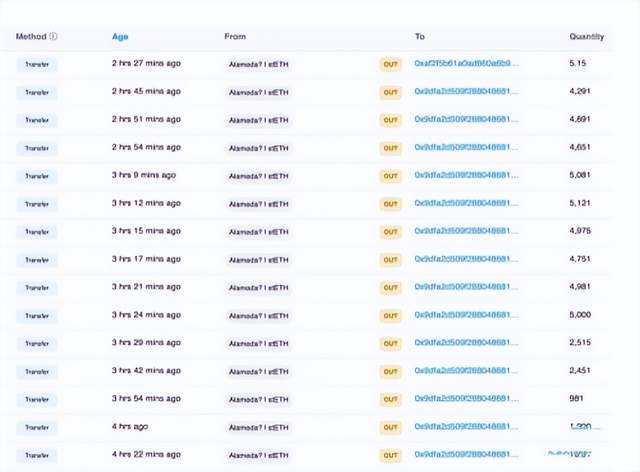Open To address in 4 hrs 22 mins row
640x472 pixels.
[x=467, y=455]
